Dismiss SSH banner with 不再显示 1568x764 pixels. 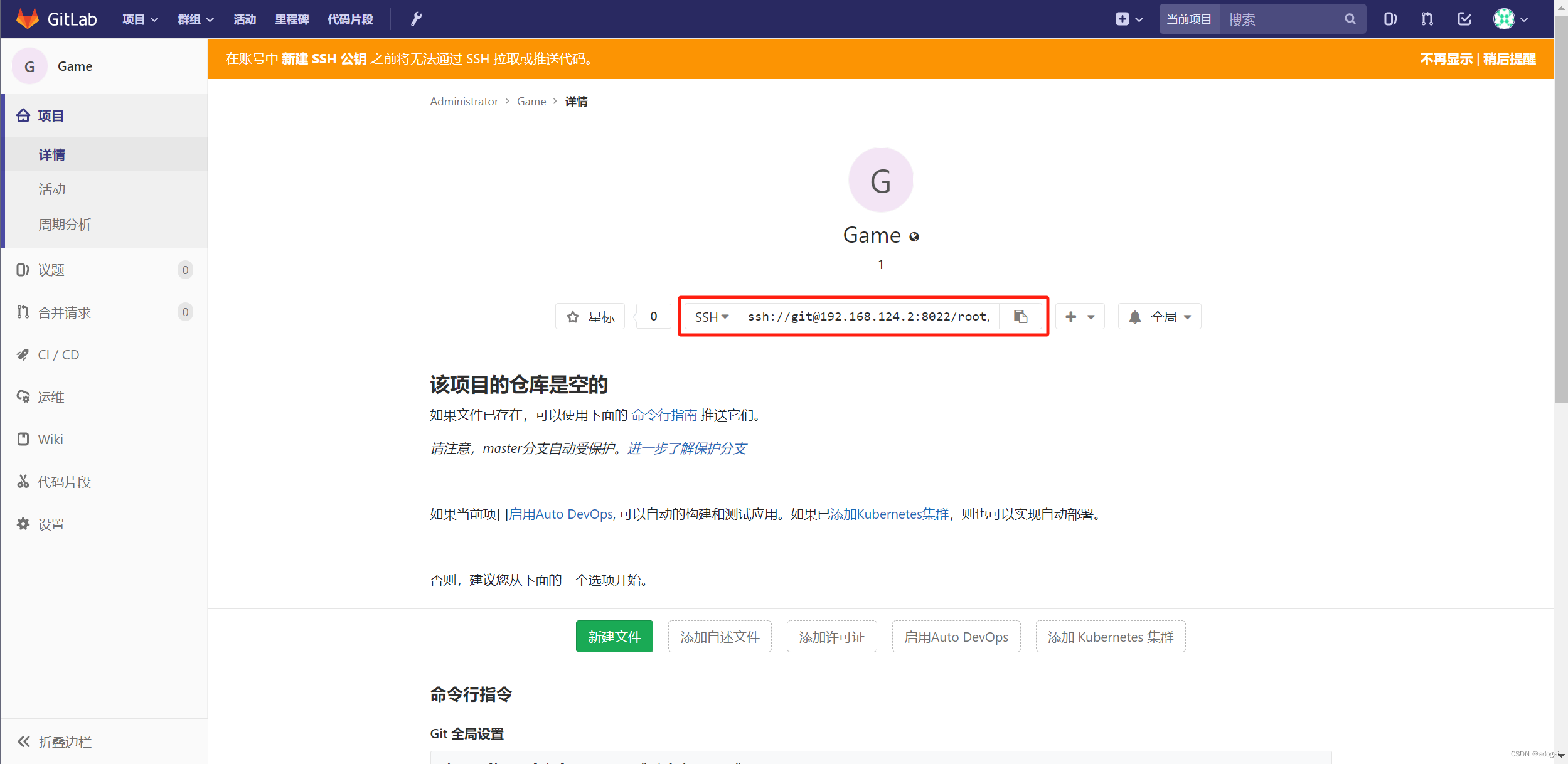1446,59
